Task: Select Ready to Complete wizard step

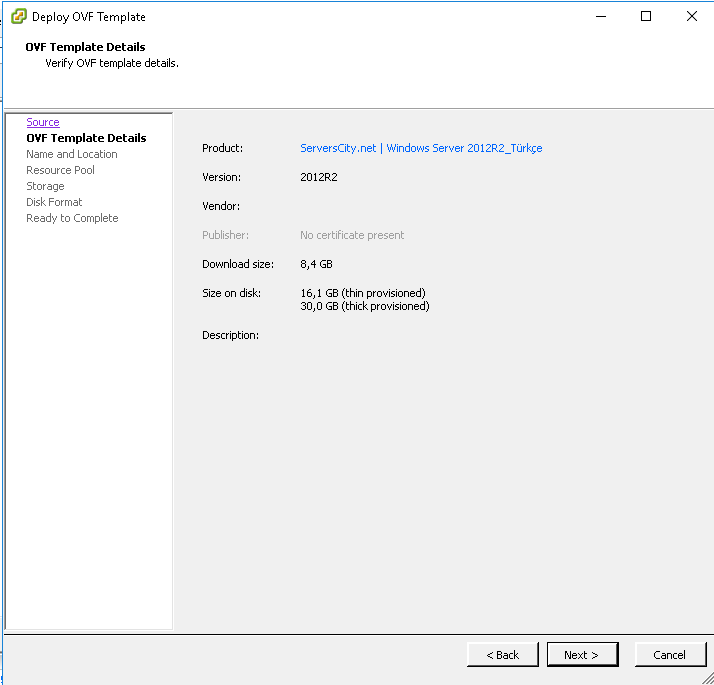Action: [72, 218]
